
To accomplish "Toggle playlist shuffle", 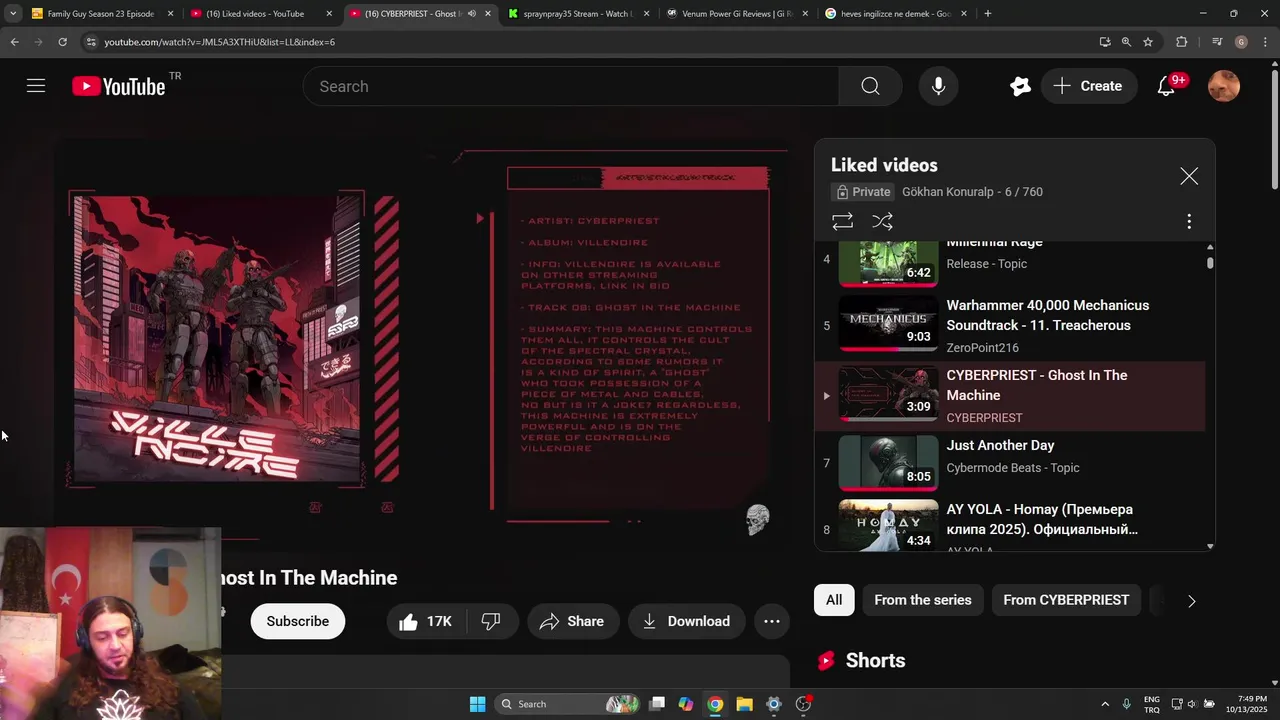I will click(882, 221).
